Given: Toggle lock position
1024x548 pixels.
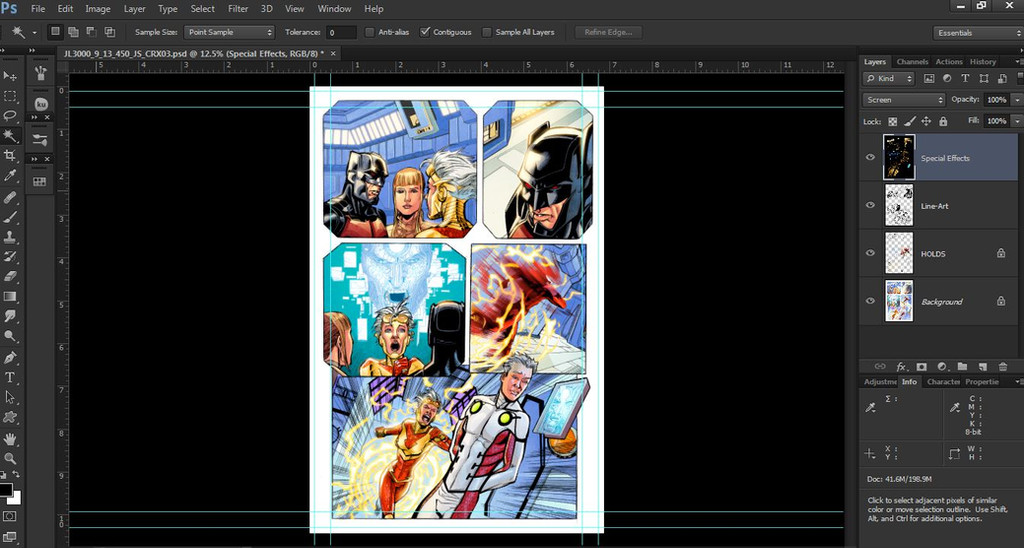Looking at the screenshot, I should coord(926,121).
